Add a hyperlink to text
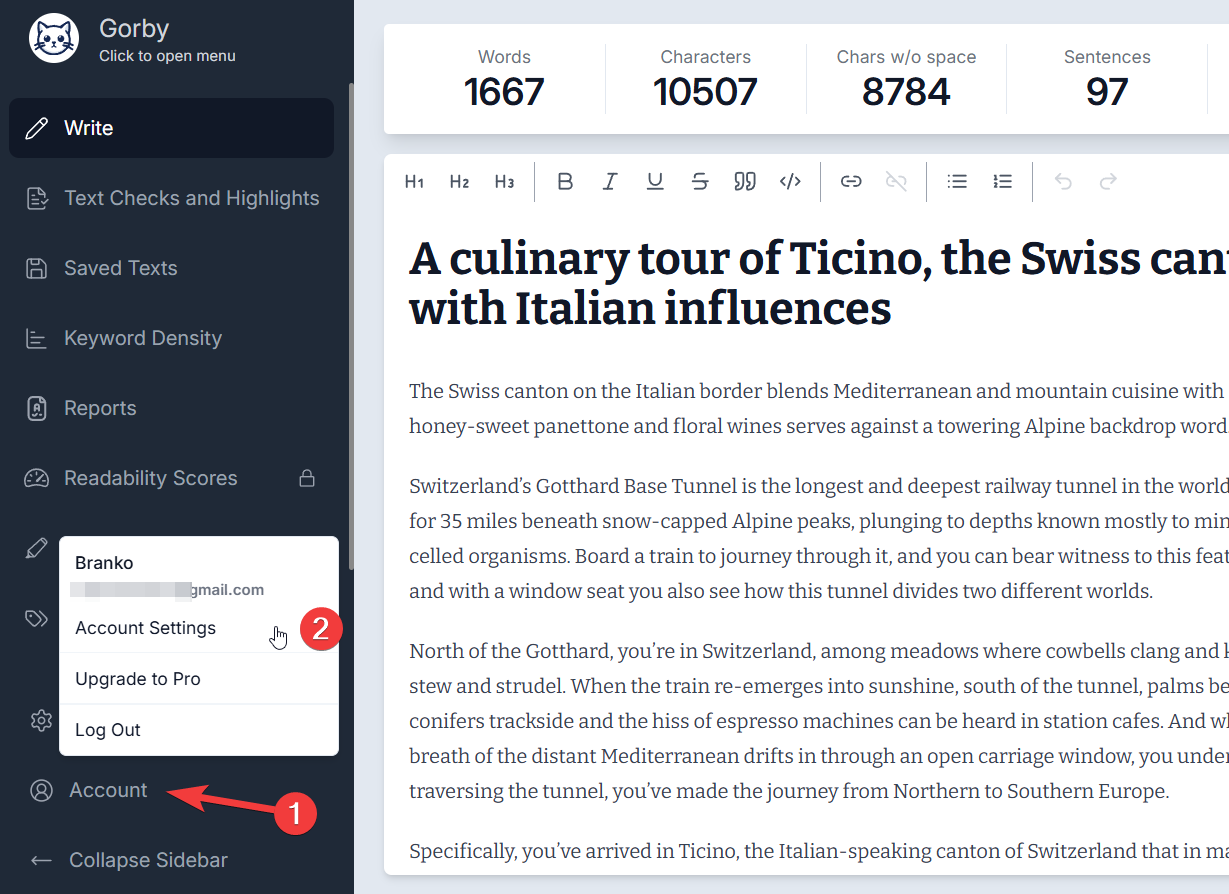Image resolution: width=1229 pixels, height=894 pixels. click(x=851, y=182)
